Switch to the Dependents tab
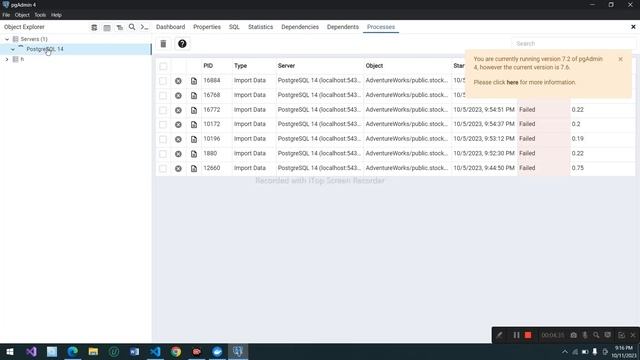 point(343,27)
